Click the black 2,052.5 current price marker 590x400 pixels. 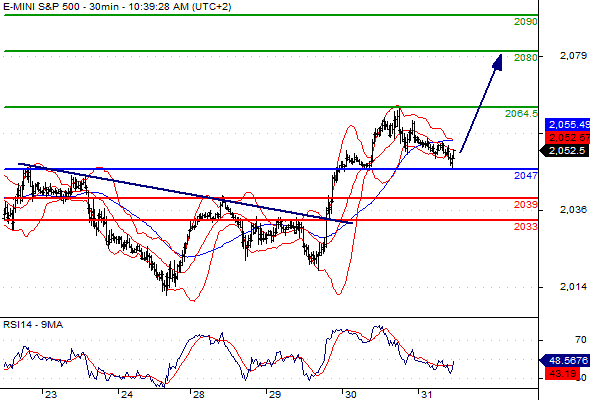(x=565, y=151)
